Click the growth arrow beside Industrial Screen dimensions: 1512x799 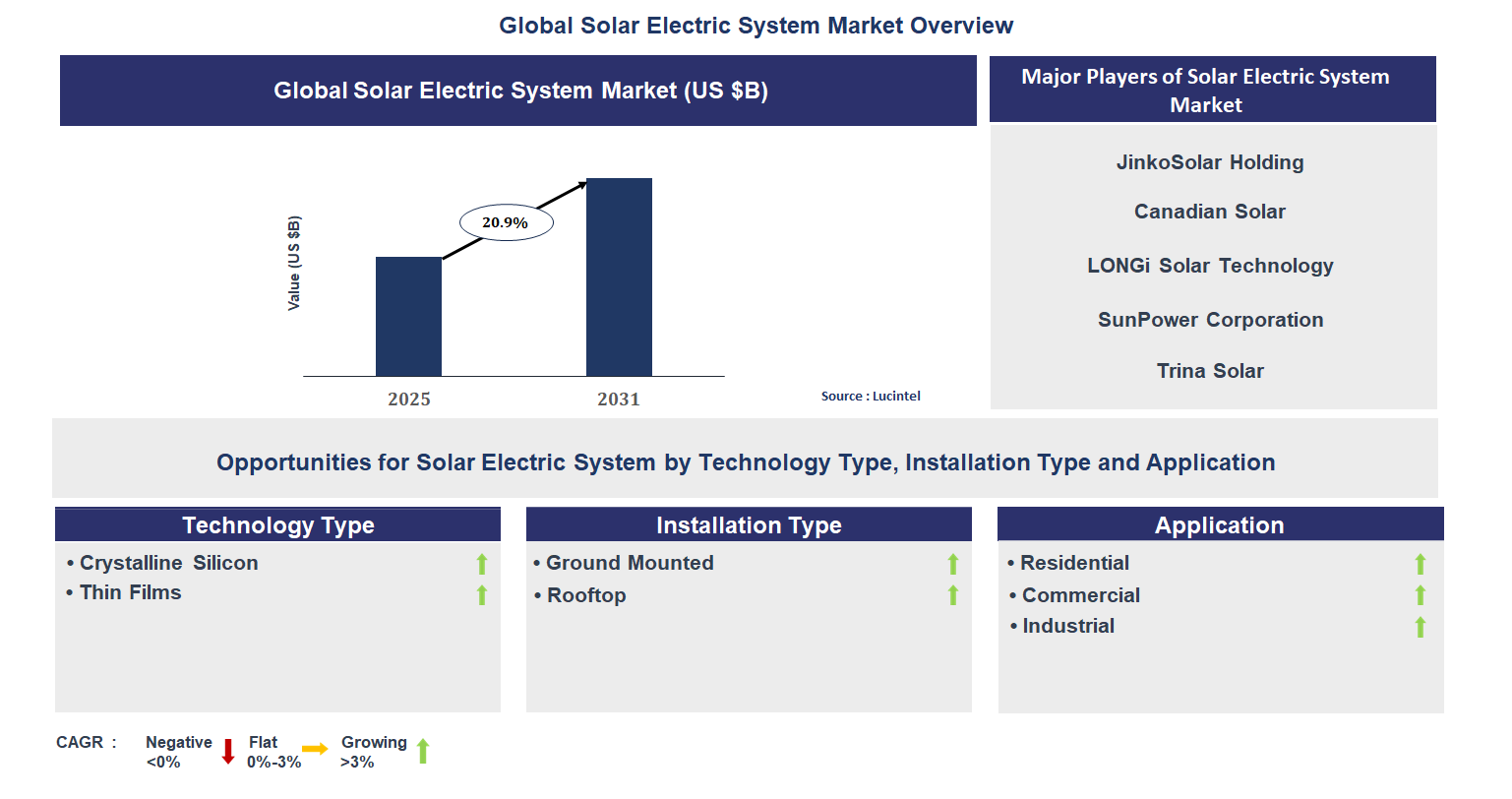point(1420,626)
